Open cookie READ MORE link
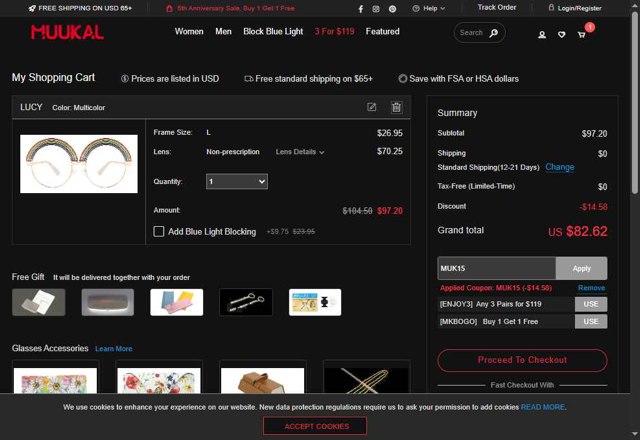This screenshot has height=440, width=640. pyautogui.click(x=542, y=407)
